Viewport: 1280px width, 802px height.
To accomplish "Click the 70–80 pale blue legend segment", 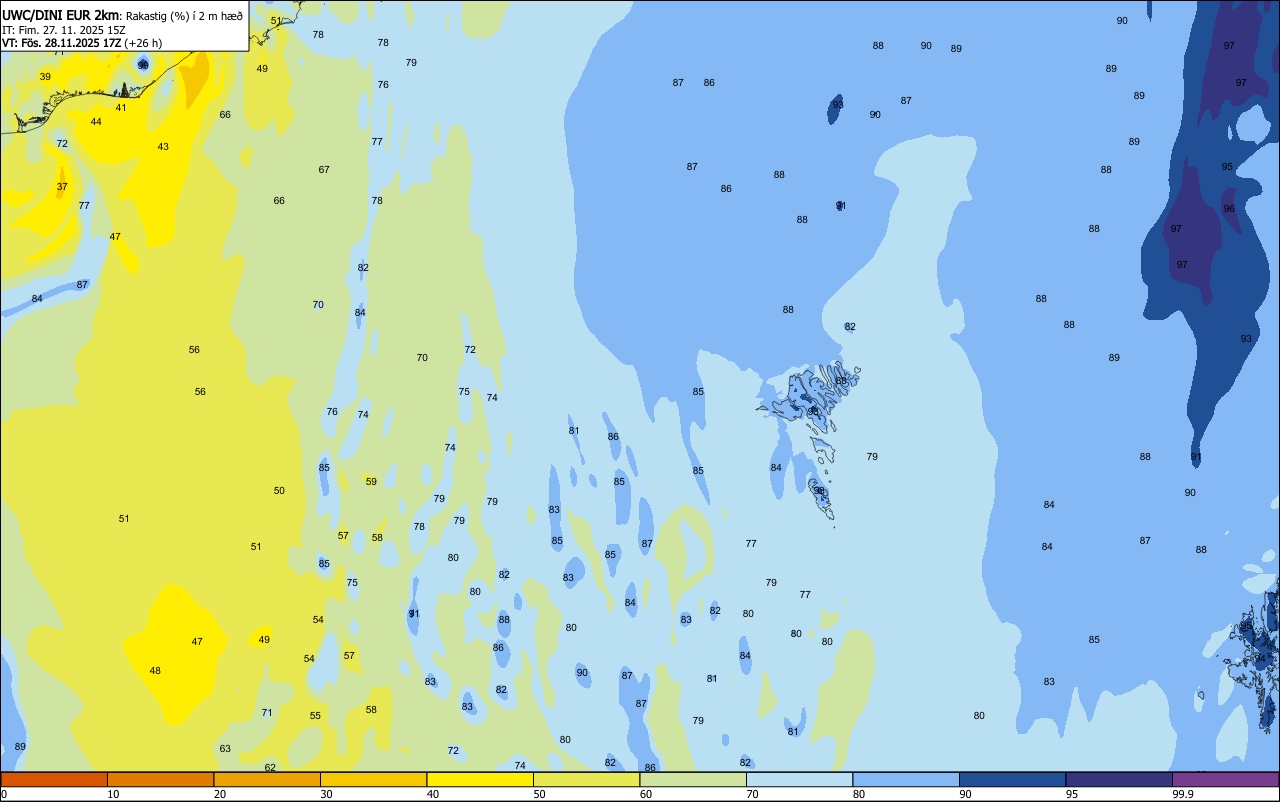I will [x=799, y=779].
